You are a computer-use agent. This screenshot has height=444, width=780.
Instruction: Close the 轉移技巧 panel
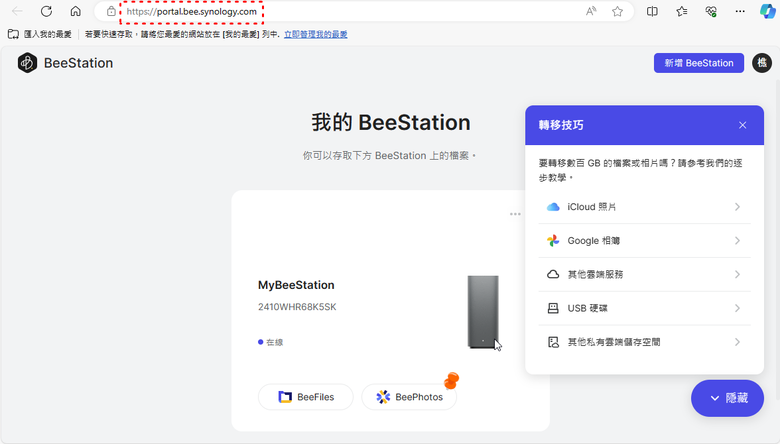point(742,125)
